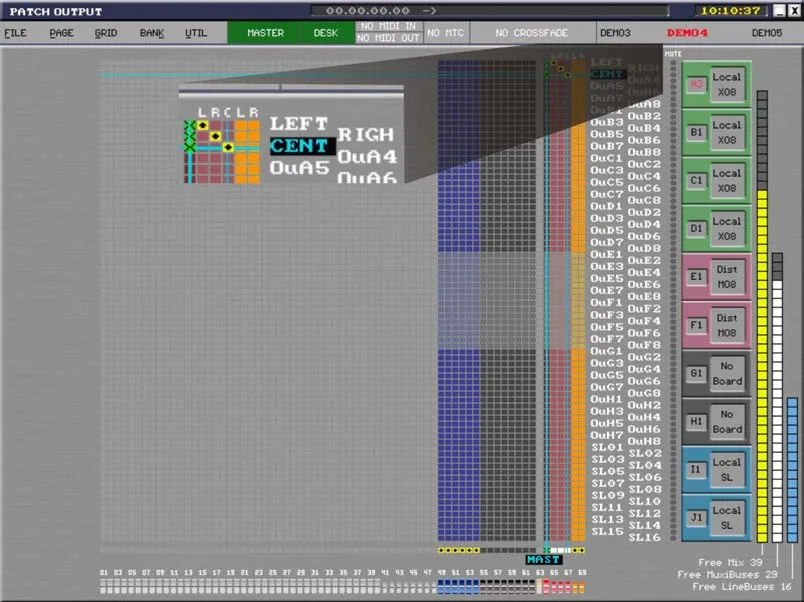Screen dimensions: 804x602
Task: Click the Local XO8 card for slot A3
Action: [x=727, y=85]
